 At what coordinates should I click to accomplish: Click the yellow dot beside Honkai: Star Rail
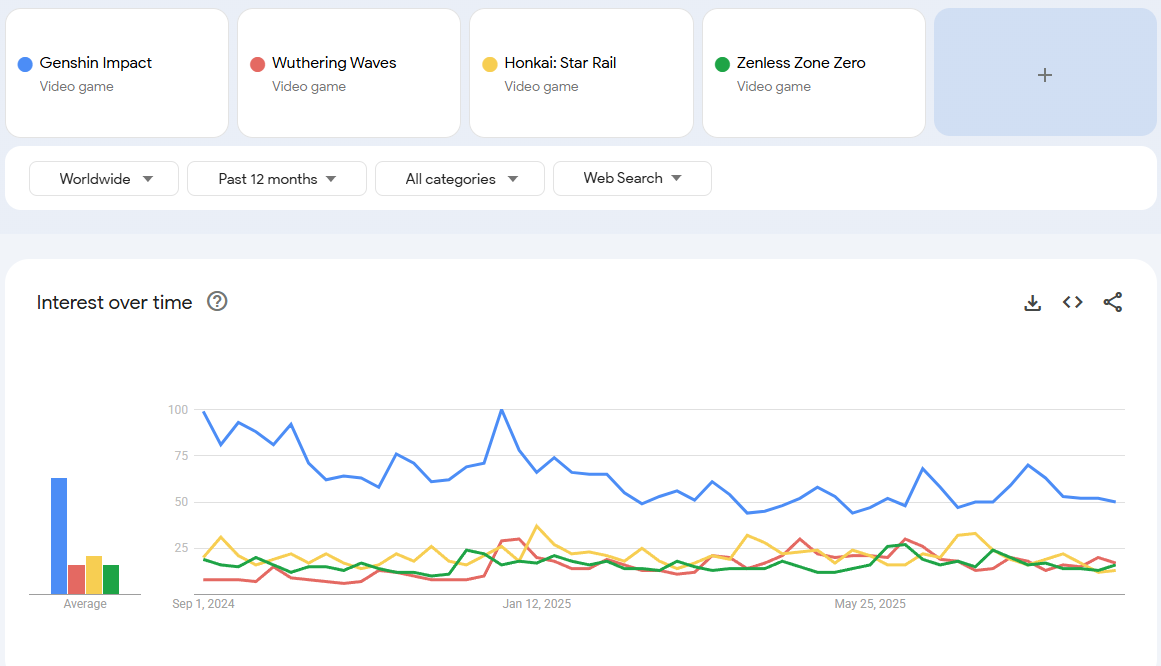pos(490,64)
